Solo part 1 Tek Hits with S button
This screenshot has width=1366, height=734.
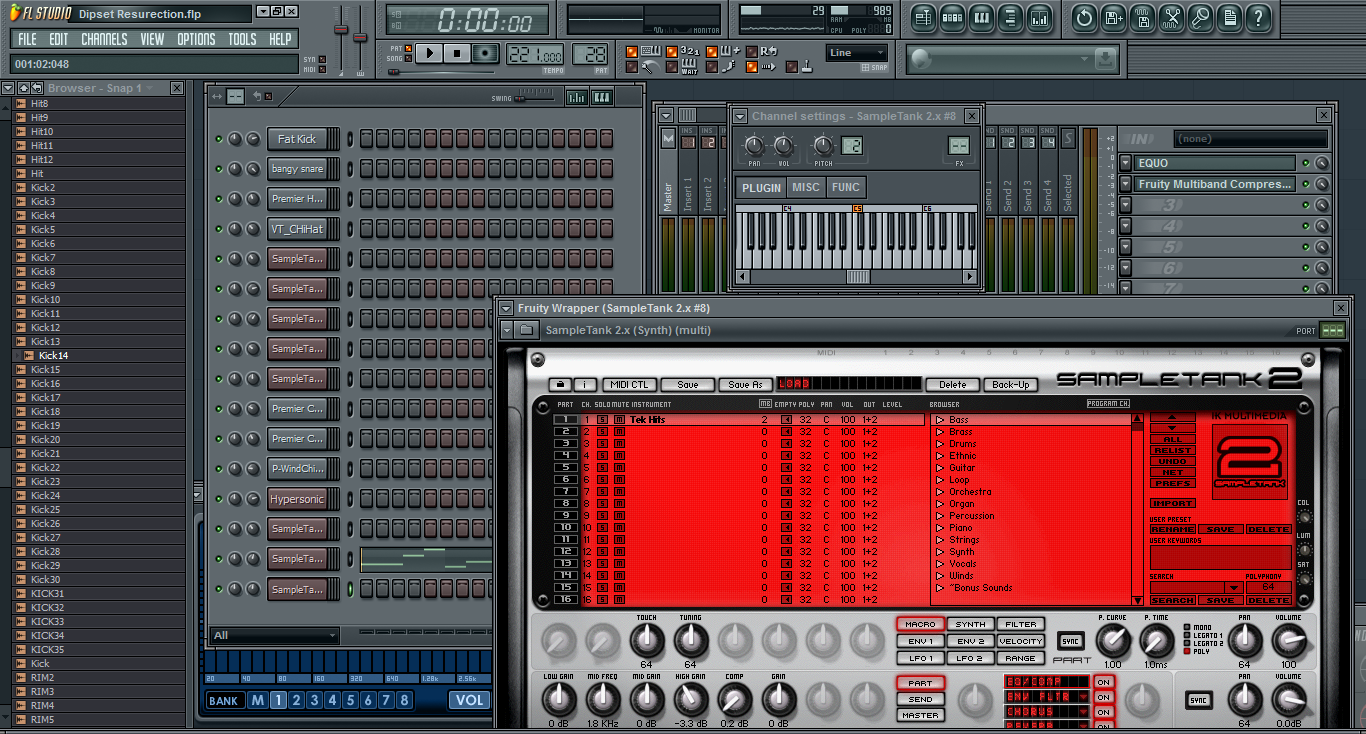pos(603,420)
